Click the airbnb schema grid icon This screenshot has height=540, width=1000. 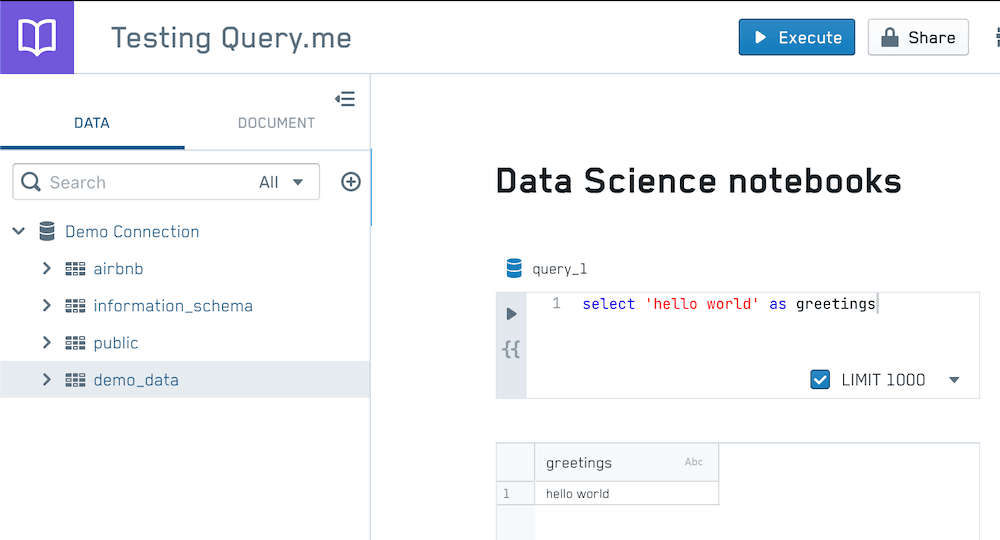click(x=75, y=269)
